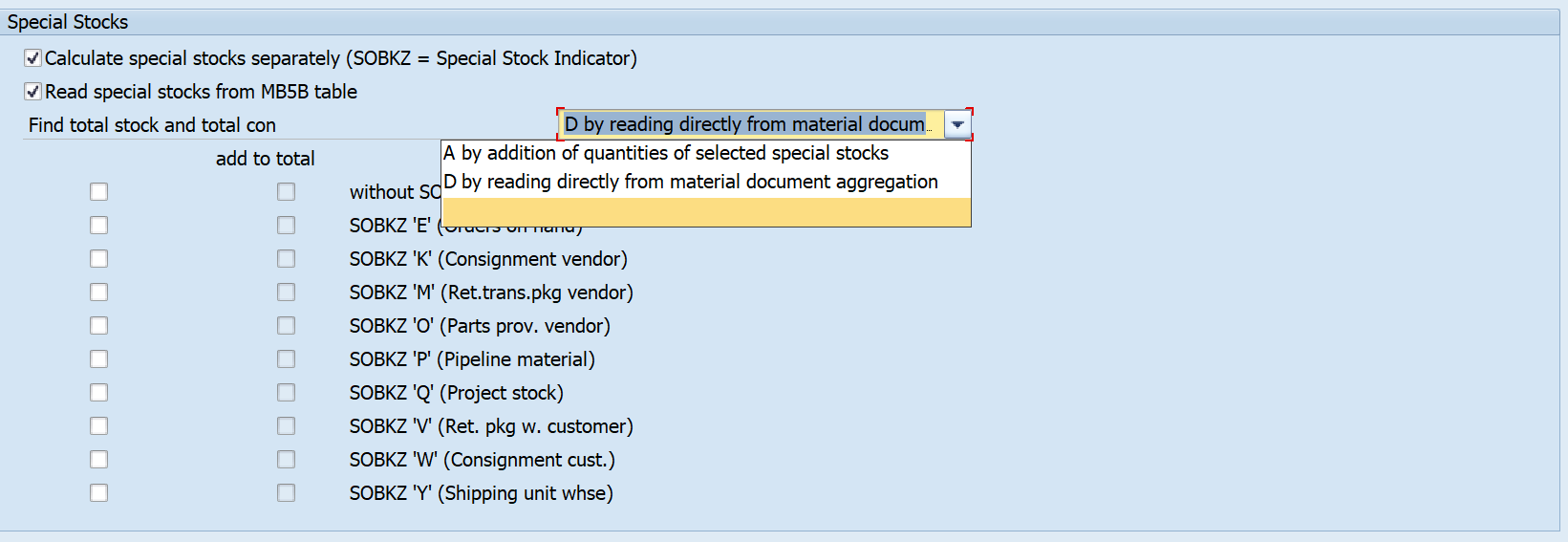Enable add to total for SOBKZ 'O'
Screen dimensions: 1568x542
coord(286,326)
